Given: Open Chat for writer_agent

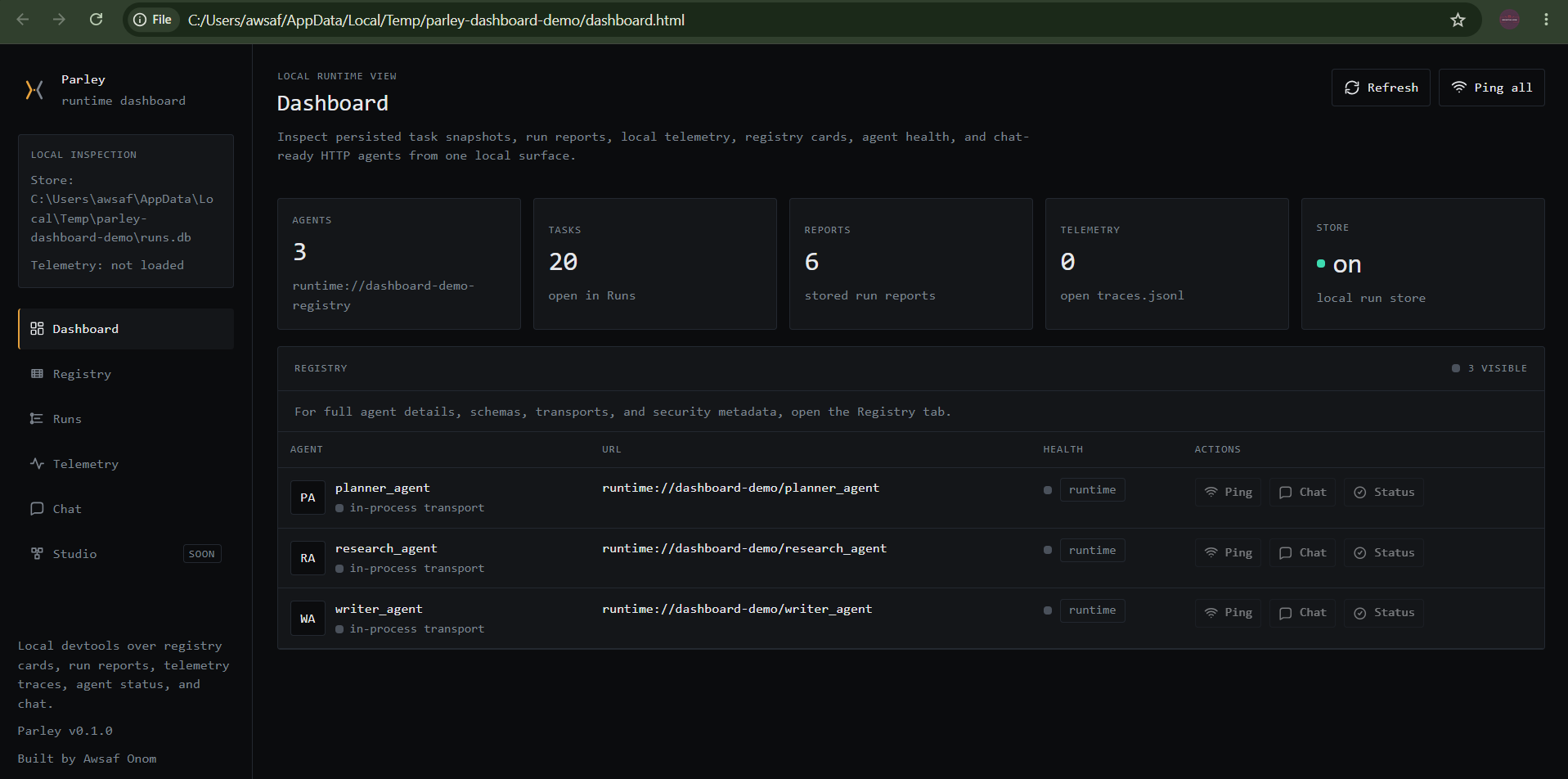Looking at the screenshot, I should pyautogui.click(x=1302, y=613).
